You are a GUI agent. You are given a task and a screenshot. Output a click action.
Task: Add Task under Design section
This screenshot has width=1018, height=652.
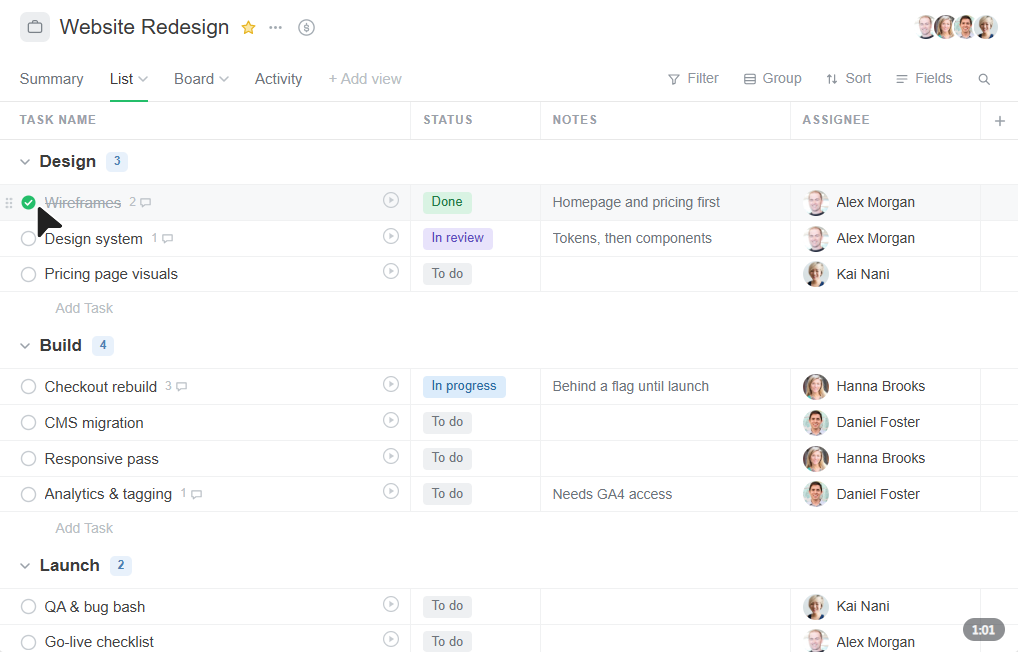pyautogui.click(x=84, y=308)
